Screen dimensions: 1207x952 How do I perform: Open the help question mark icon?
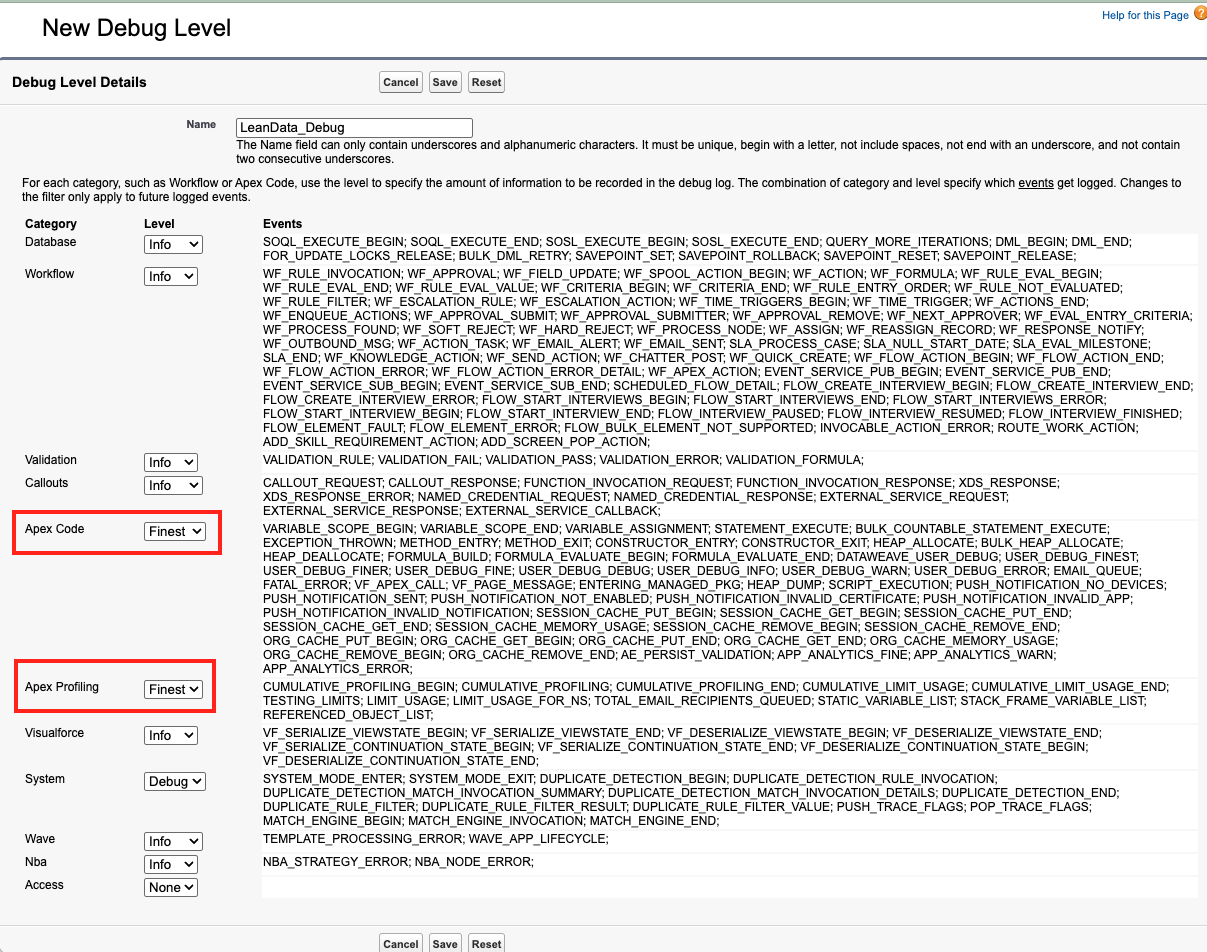(1199, 15)
